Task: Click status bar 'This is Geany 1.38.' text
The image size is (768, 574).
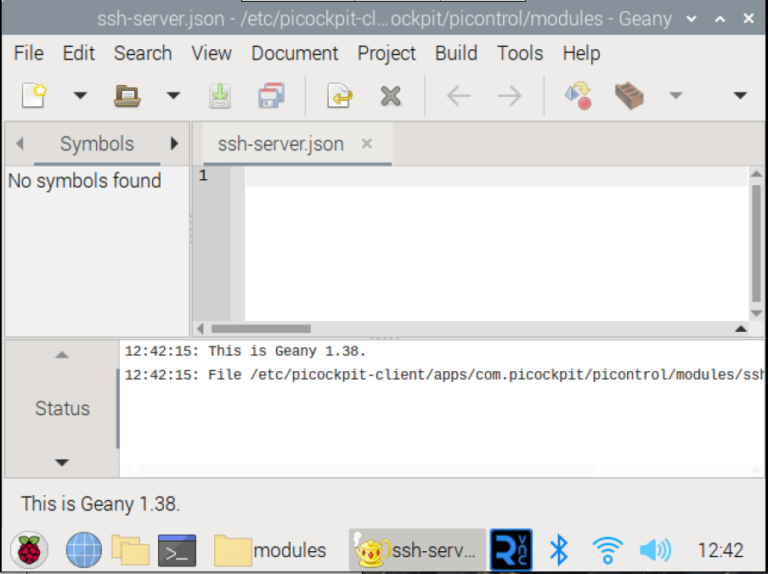Action: click(100, 503)
